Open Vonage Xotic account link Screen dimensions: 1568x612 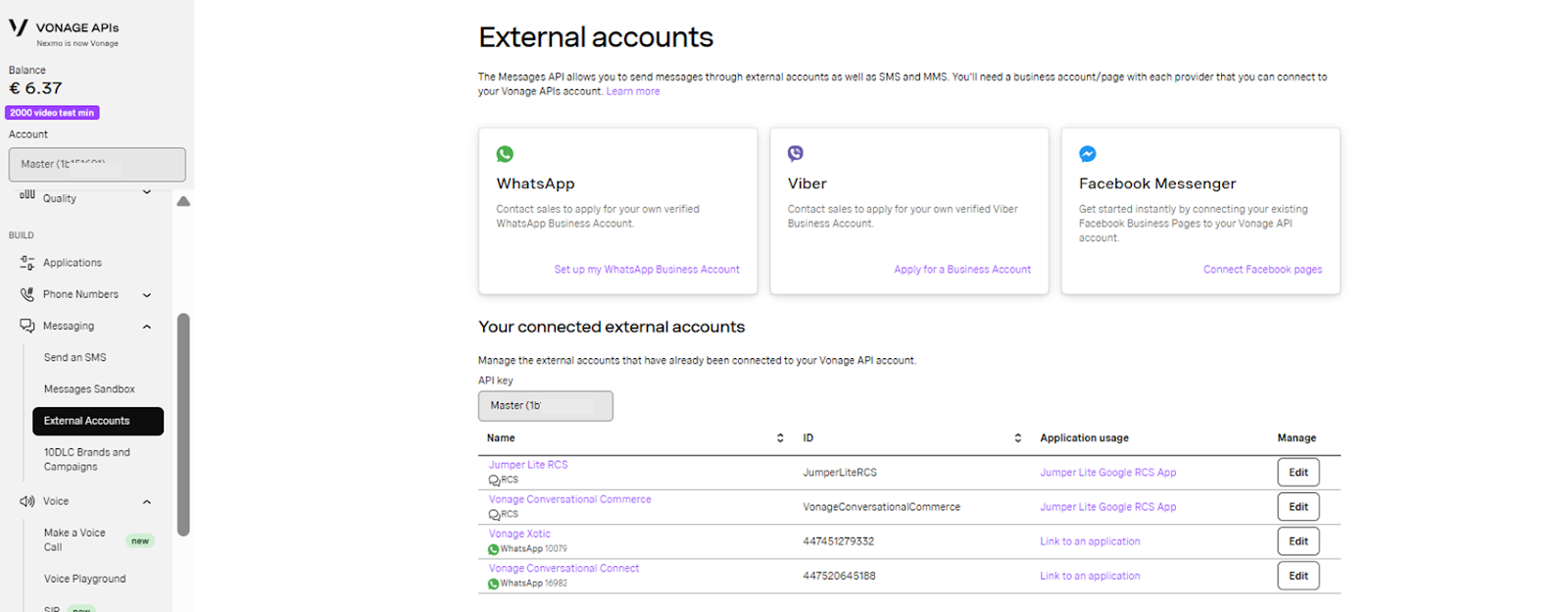click(519, 534)
